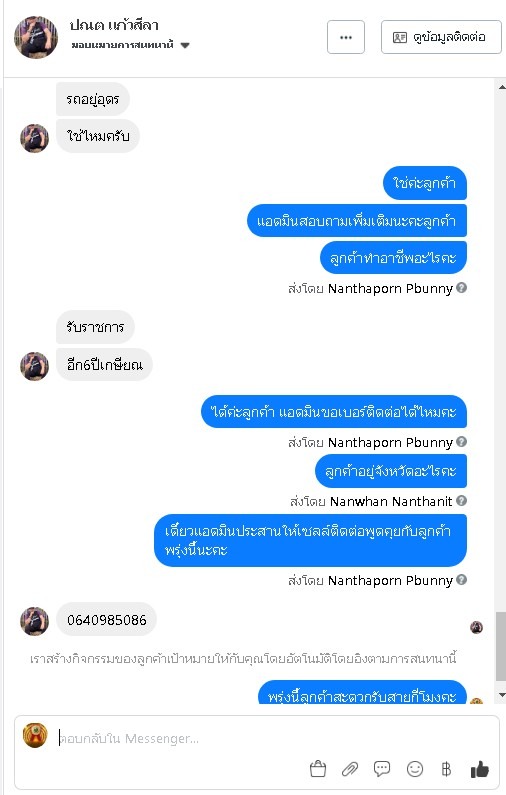Open the emoji smiley picker
This screenshot has height=795, width=506.
coord(415,769)
